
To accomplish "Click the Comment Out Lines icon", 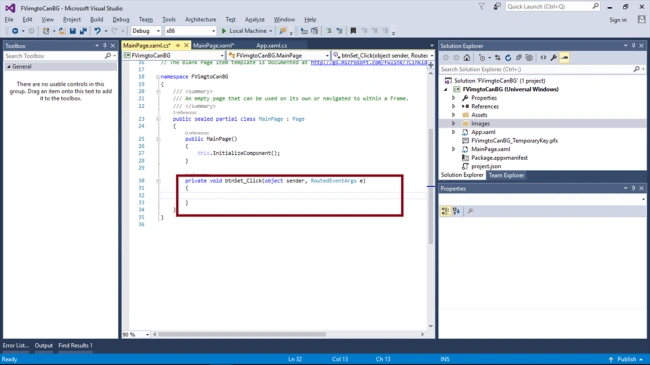I will (x=329, y=31).
